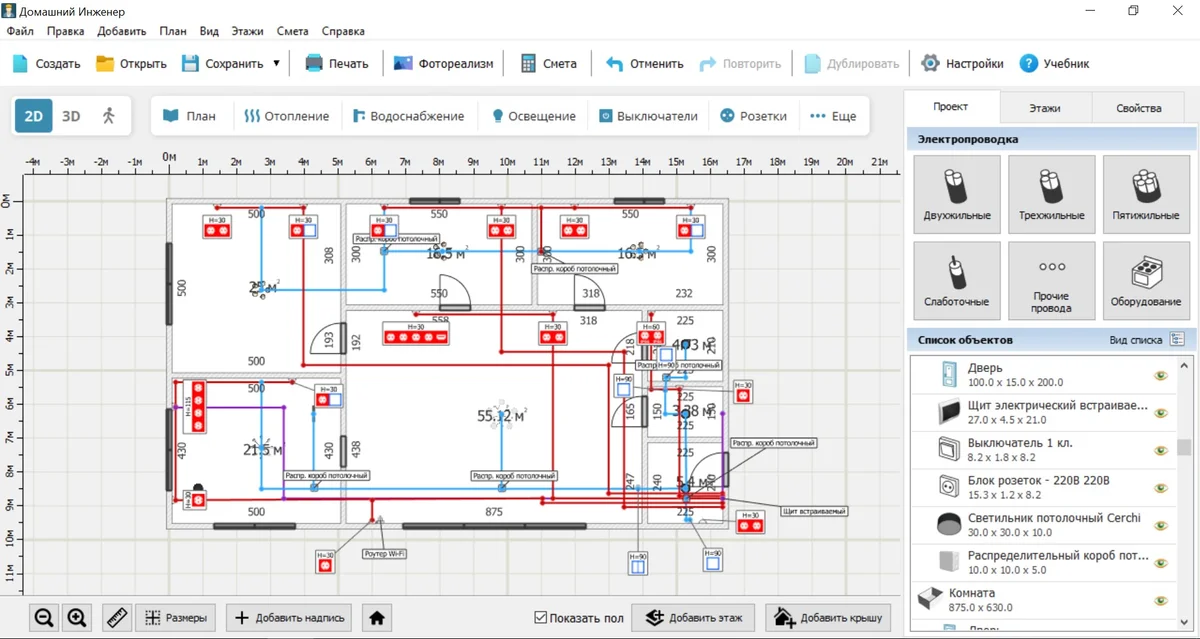Screen dimensions: 1200x639
Task: Select the five-core cable tool Пятижильные
Action: pyautogui.click(x=1145, y=194)
